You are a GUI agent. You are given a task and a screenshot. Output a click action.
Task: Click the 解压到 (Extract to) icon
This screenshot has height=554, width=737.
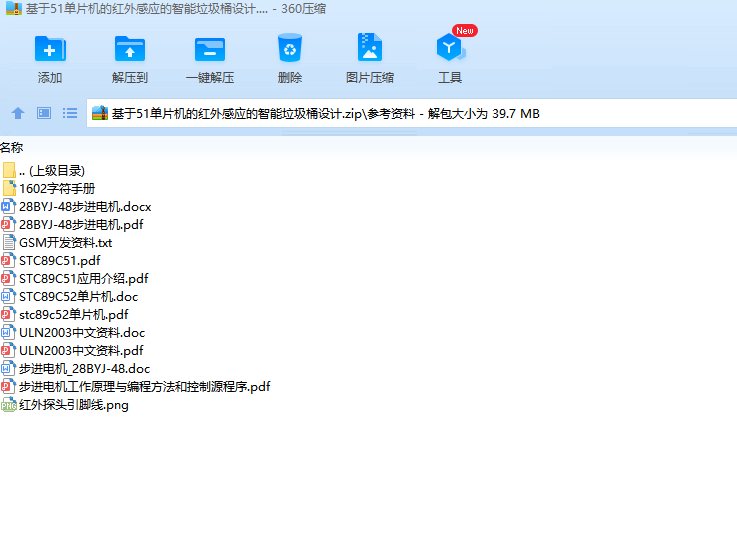130,49
